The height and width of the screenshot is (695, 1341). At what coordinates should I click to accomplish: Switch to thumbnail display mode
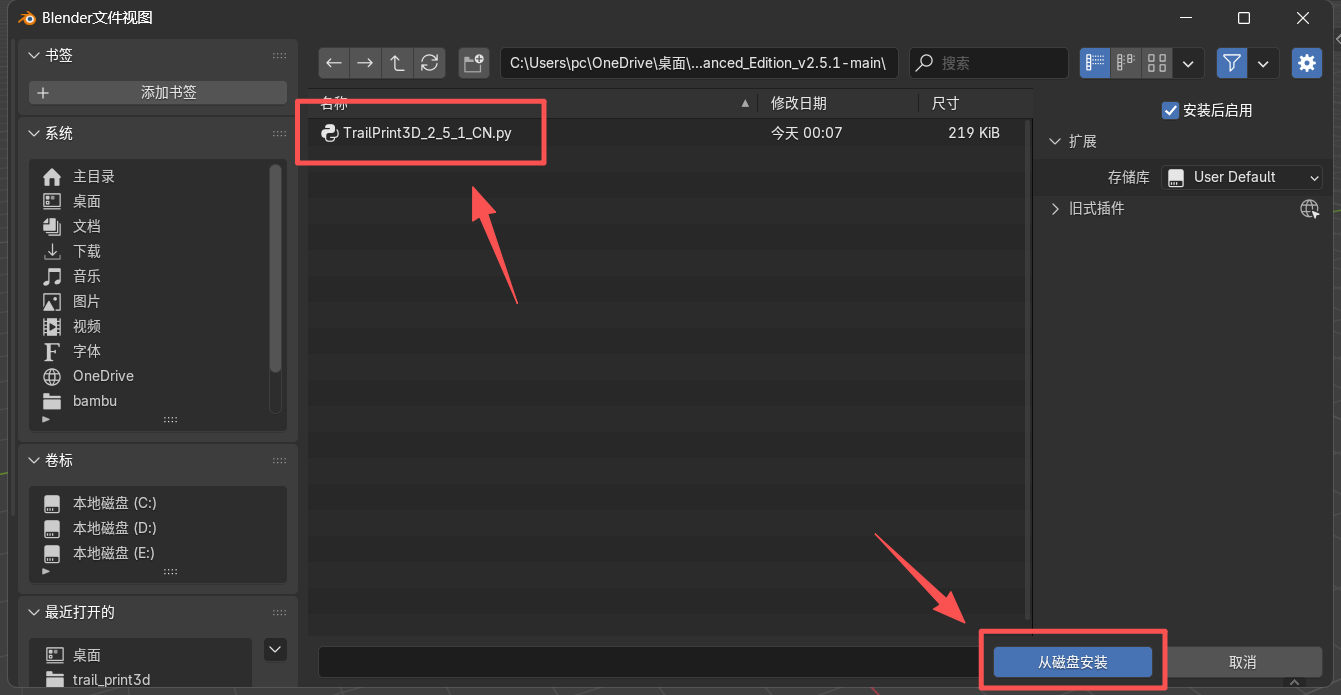(x=1157, y=63)
